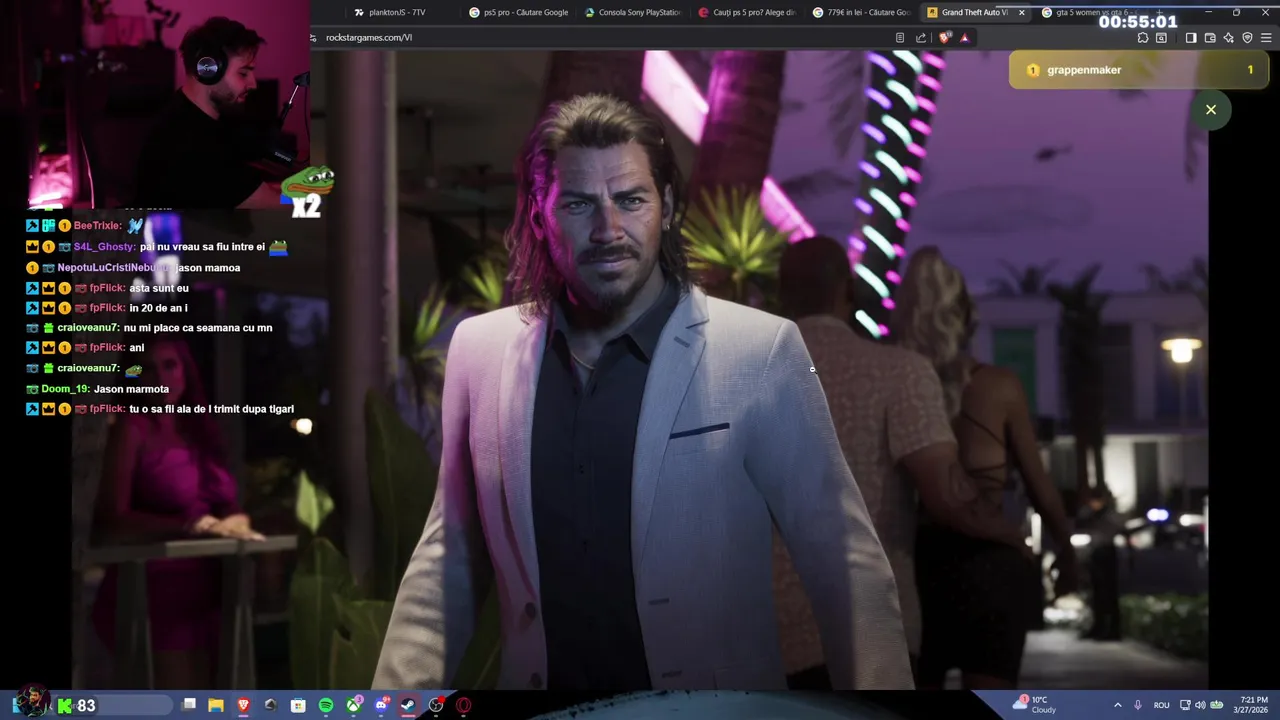Open Opera browser from taskbar

coord(463,705)
